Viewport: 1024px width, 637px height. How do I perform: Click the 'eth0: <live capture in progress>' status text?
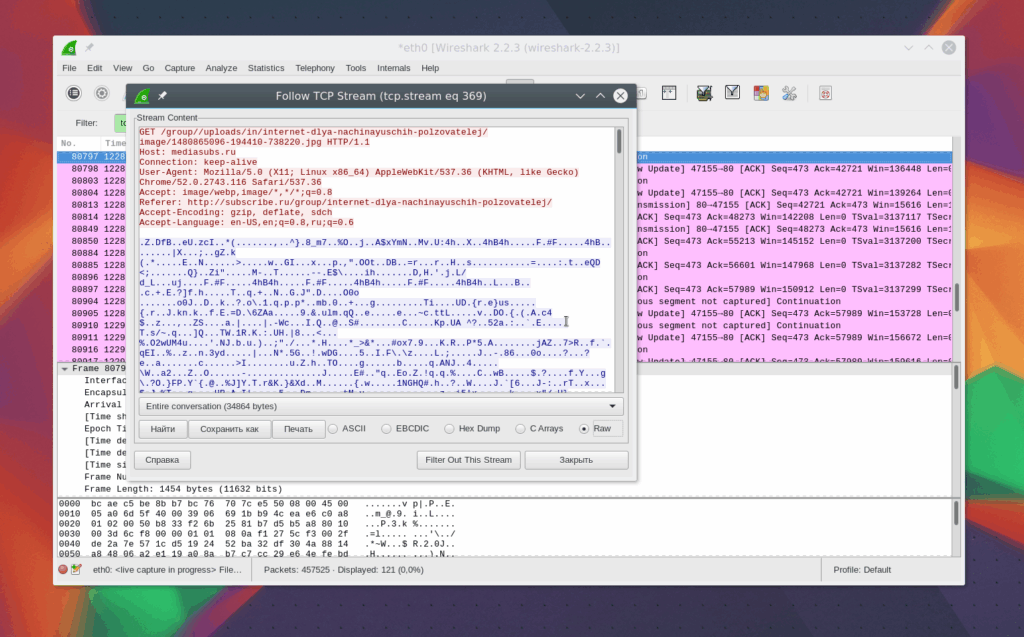coord(167,570)
